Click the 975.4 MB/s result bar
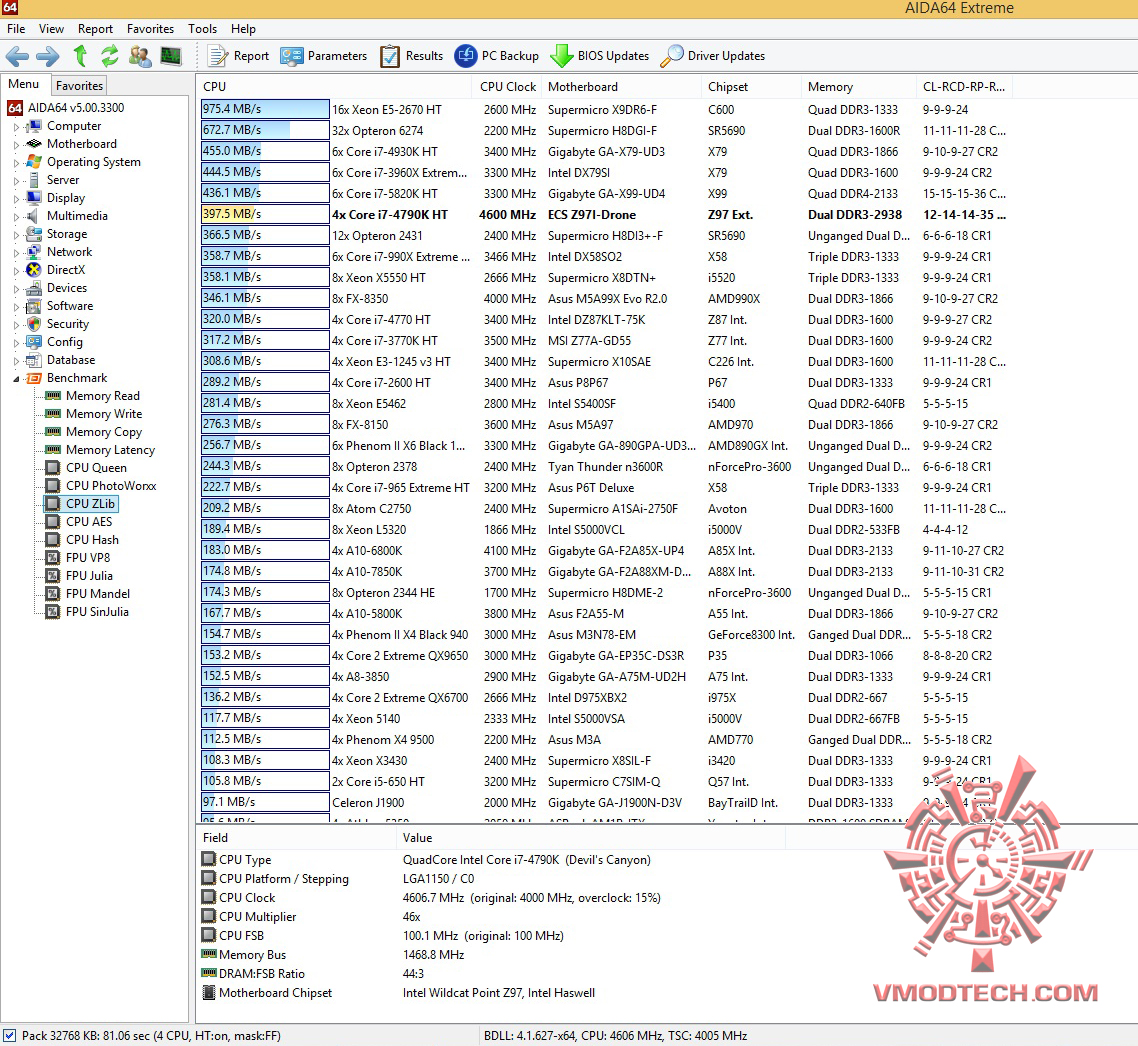The width and height of the screenshot is (1138, 1046). tap(265, 109)
